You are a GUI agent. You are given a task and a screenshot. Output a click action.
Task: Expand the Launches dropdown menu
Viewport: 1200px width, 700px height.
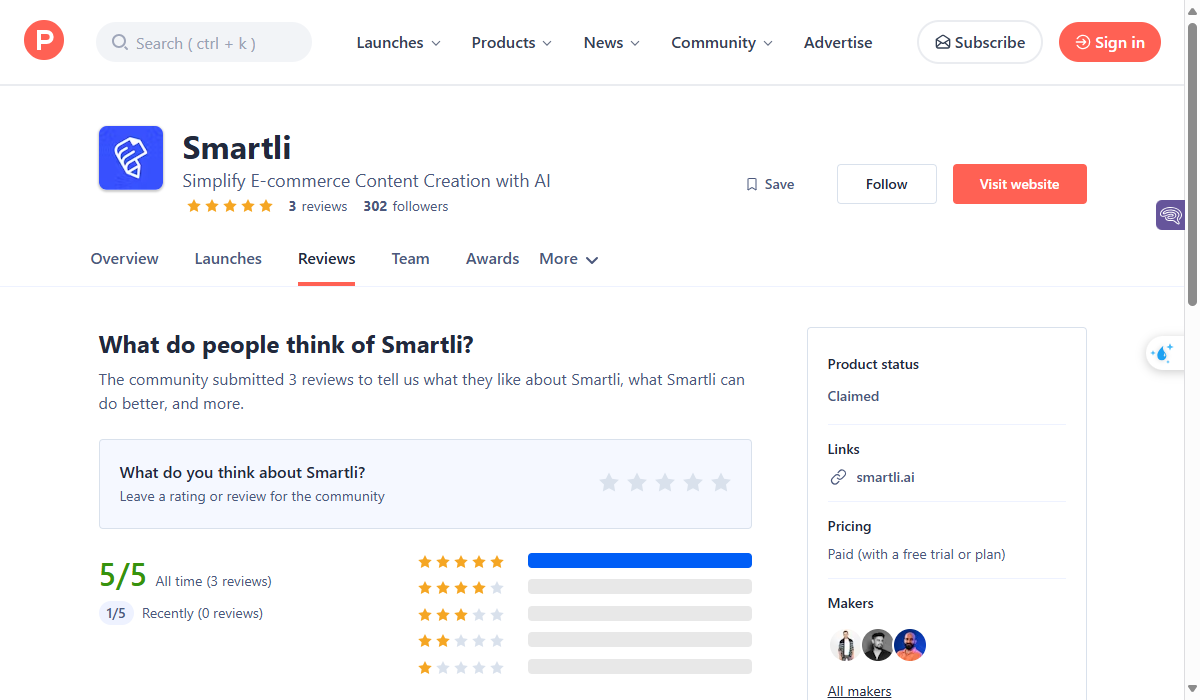coord(398,43)
